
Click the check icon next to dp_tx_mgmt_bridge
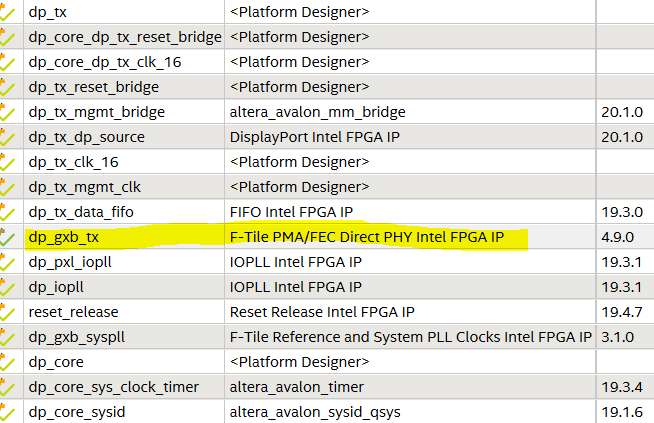pos(8,112)
